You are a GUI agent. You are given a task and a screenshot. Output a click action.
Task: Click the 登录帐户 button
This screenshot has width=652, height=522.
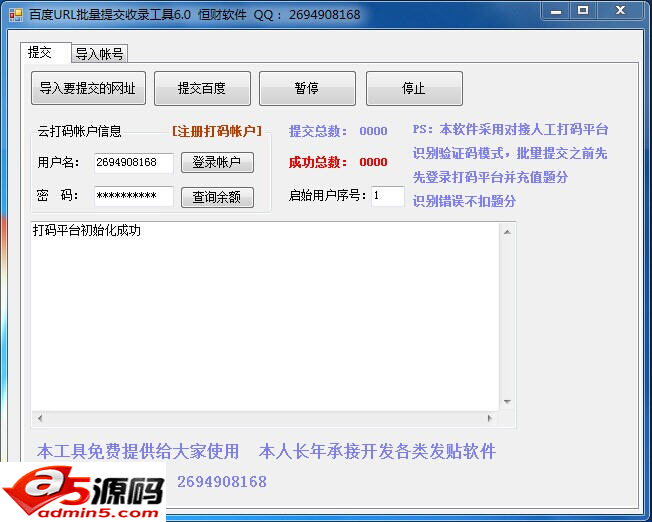click(217, 162)
